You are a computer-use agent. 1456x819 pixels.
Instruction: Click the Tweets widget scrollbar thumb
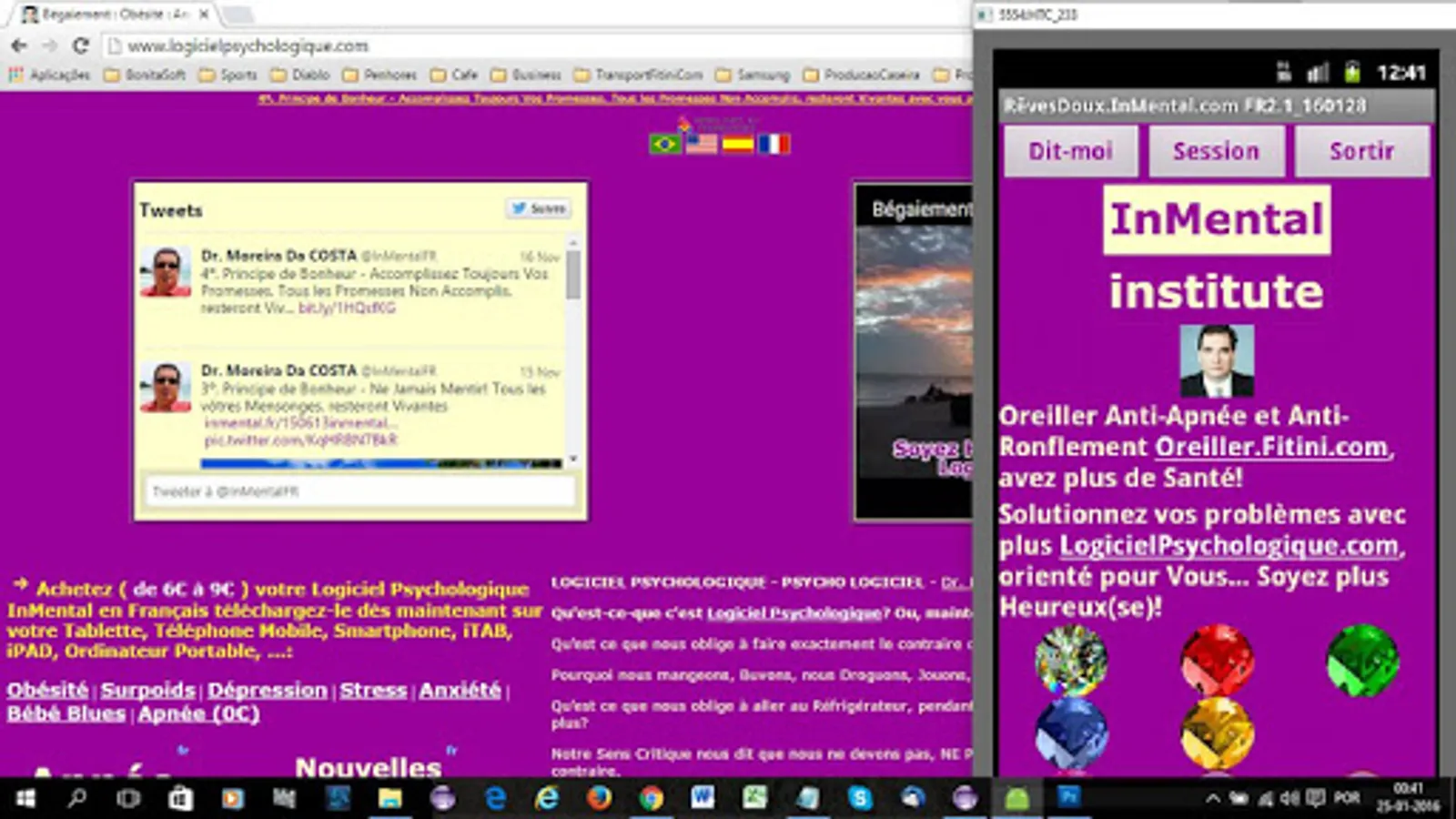[x=572, y=274]
